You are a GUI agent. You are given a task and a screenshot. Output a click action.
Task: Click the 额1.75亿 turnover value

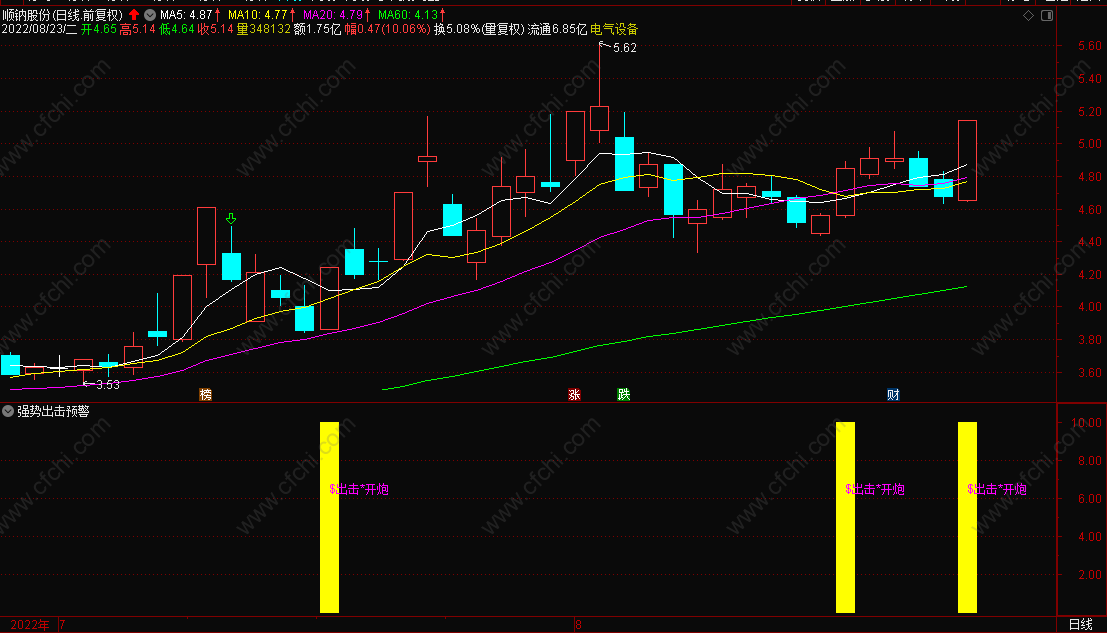coord(318,29)
